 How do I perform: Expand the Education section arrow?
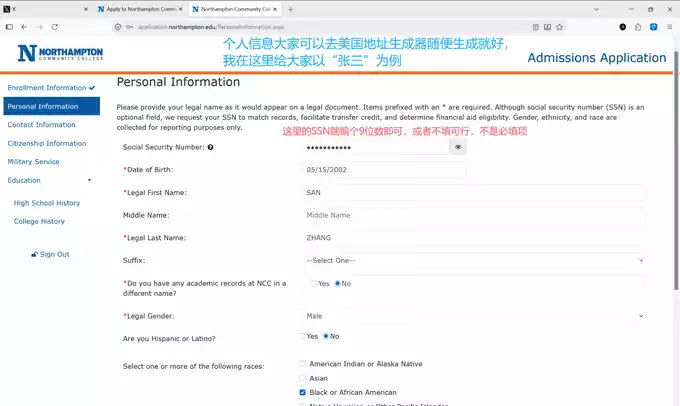click(90, 180)
